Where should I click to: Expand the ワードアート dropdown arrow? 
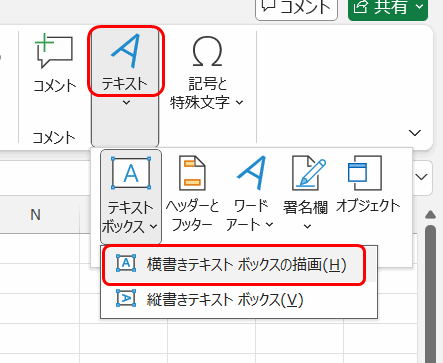269,225
